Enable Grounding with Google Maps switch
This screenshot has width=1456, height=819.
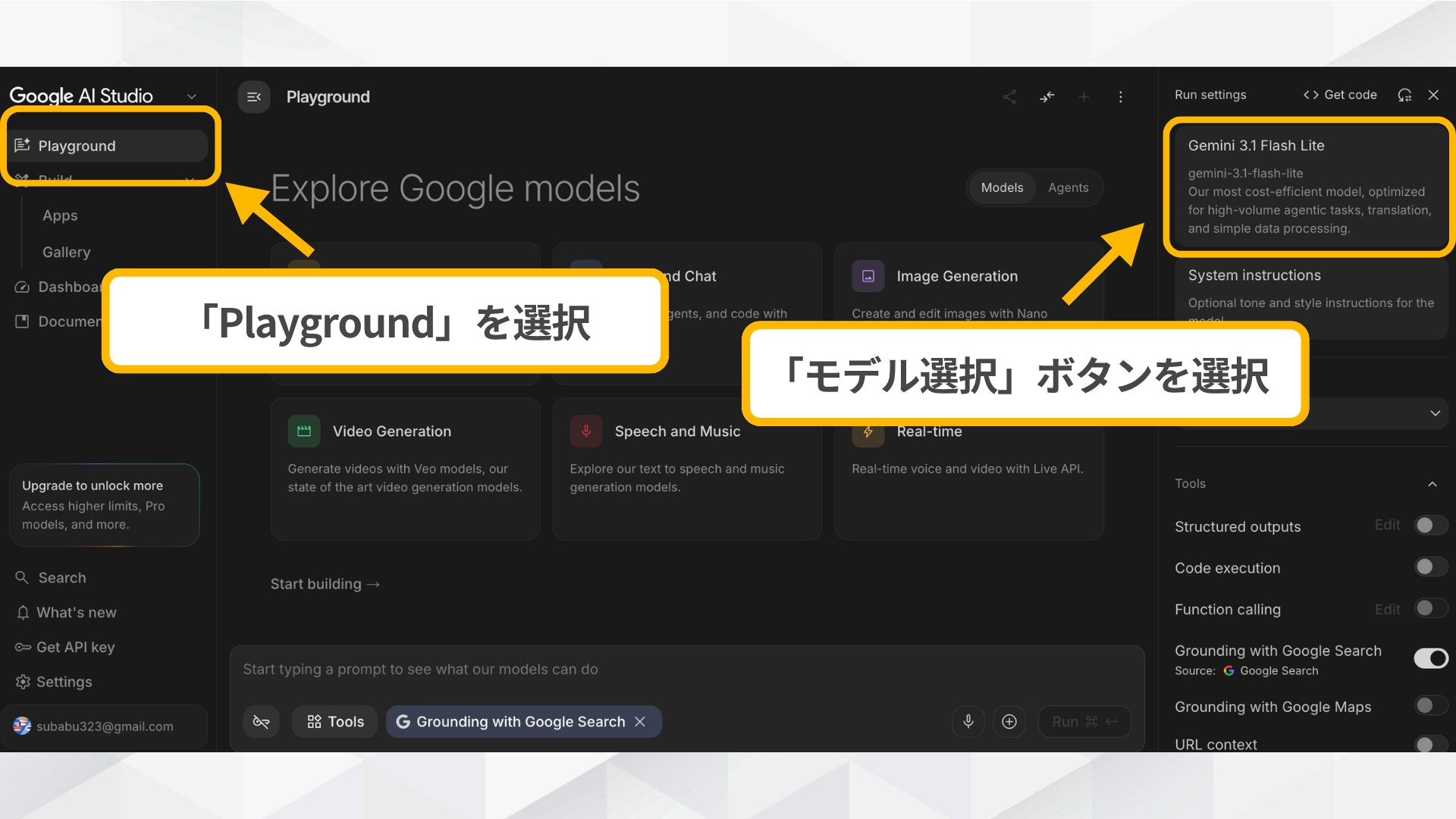[1431, 705]
